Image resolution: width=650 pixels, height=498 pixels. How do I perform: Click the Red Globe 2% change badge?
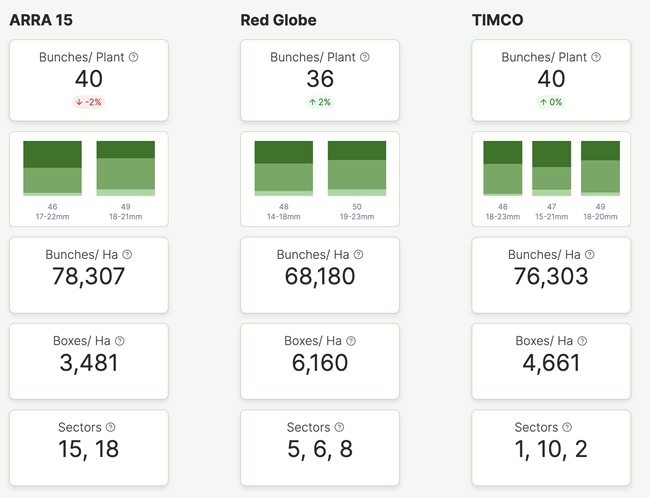coord(320,102)
